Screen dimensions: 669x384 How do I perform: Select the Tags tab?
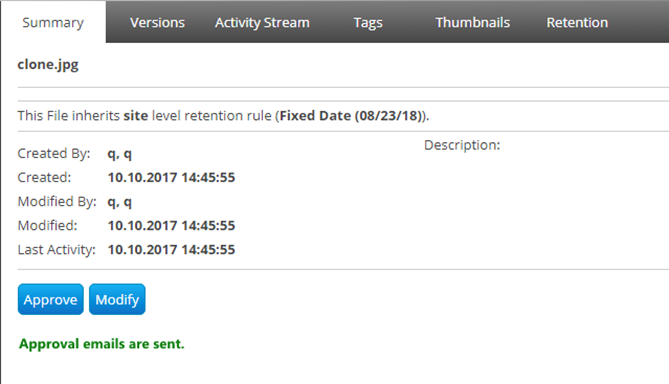click(x=368, y=22)
